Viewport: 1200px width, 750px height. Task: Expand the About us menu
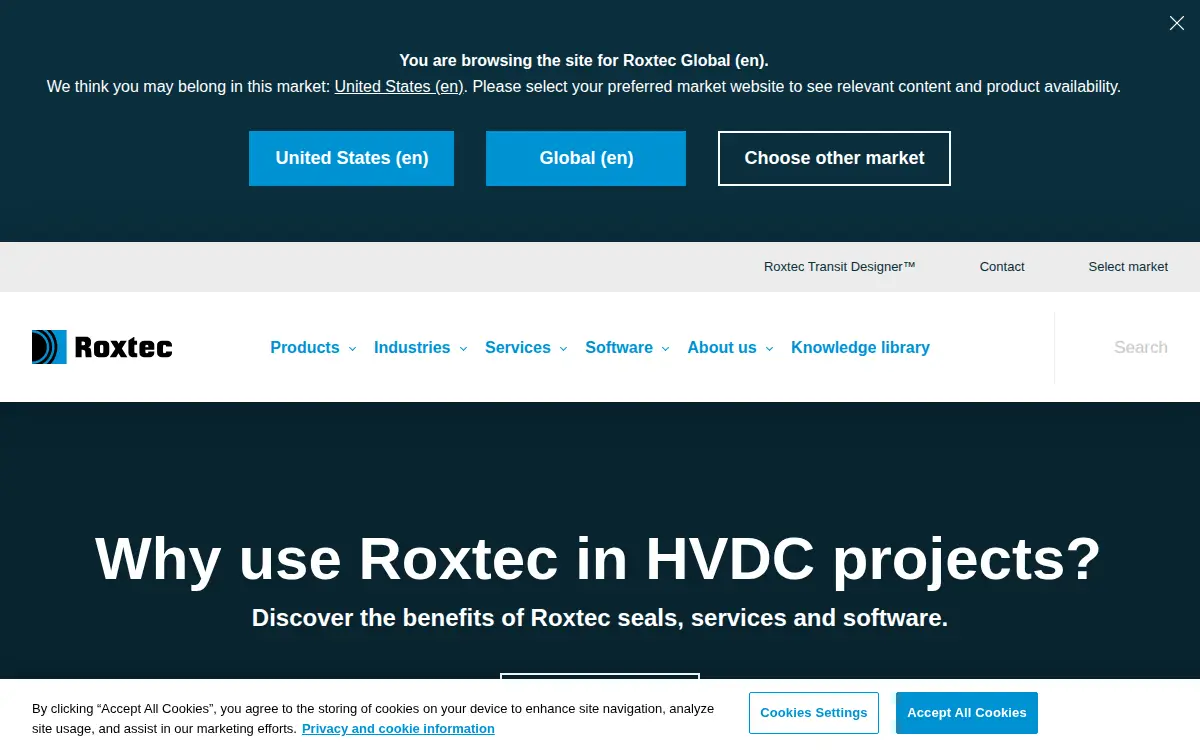730,348
